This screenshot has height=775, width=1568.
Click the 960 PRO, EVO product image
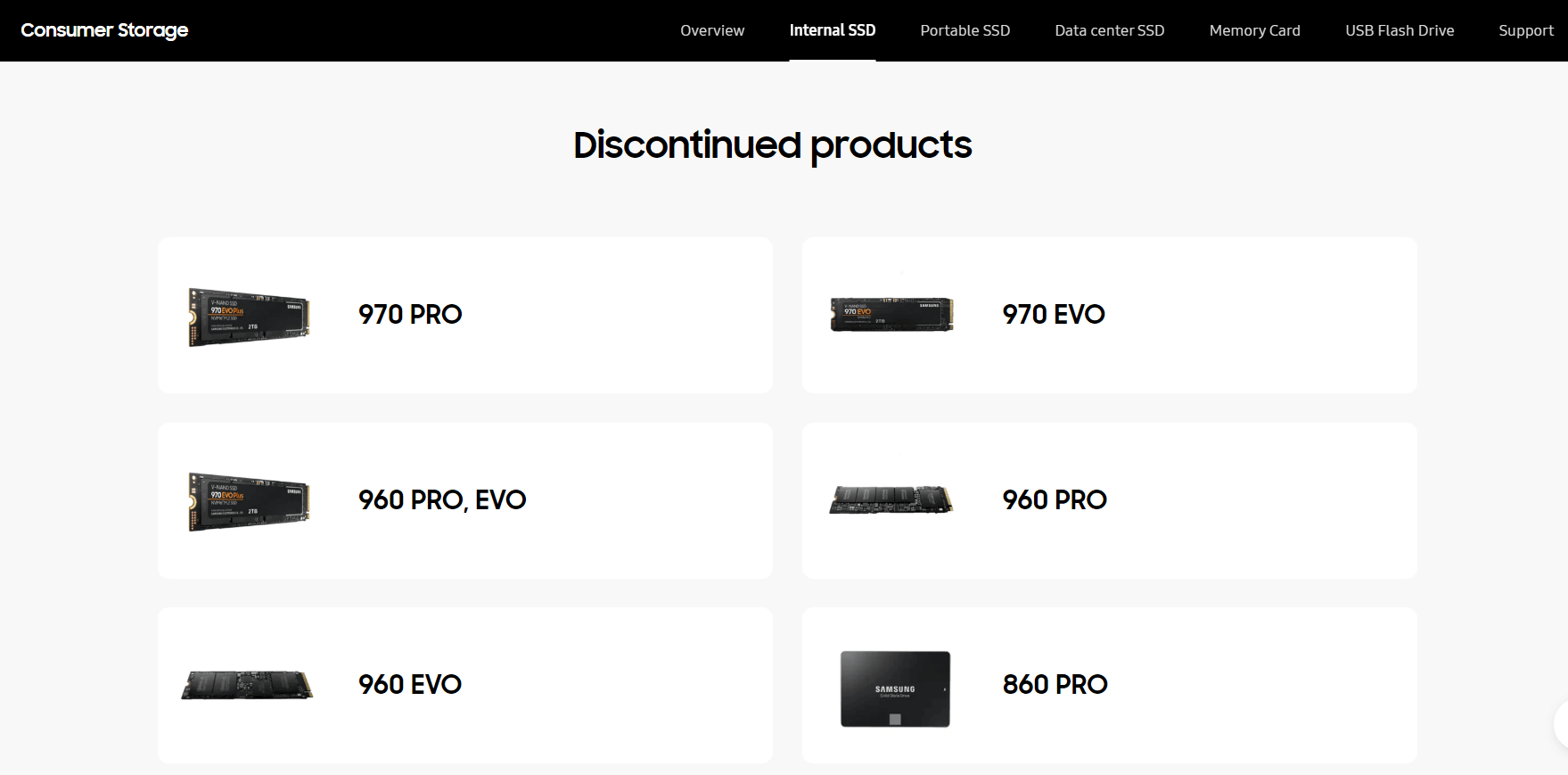pos(249,501)
